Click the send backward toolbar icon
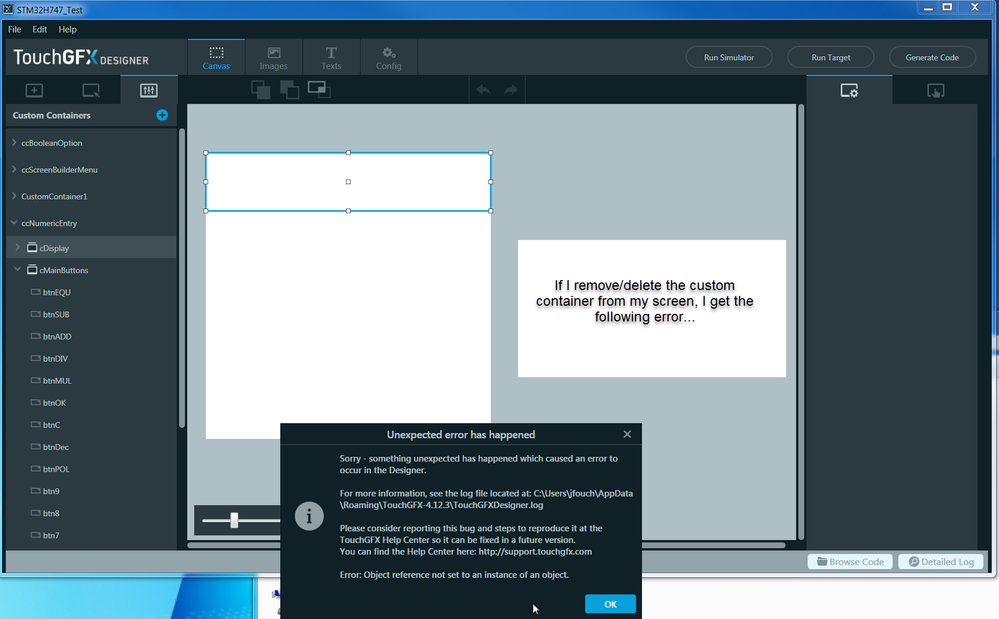This screenshot has width=999, height=619. pos(289,90)
